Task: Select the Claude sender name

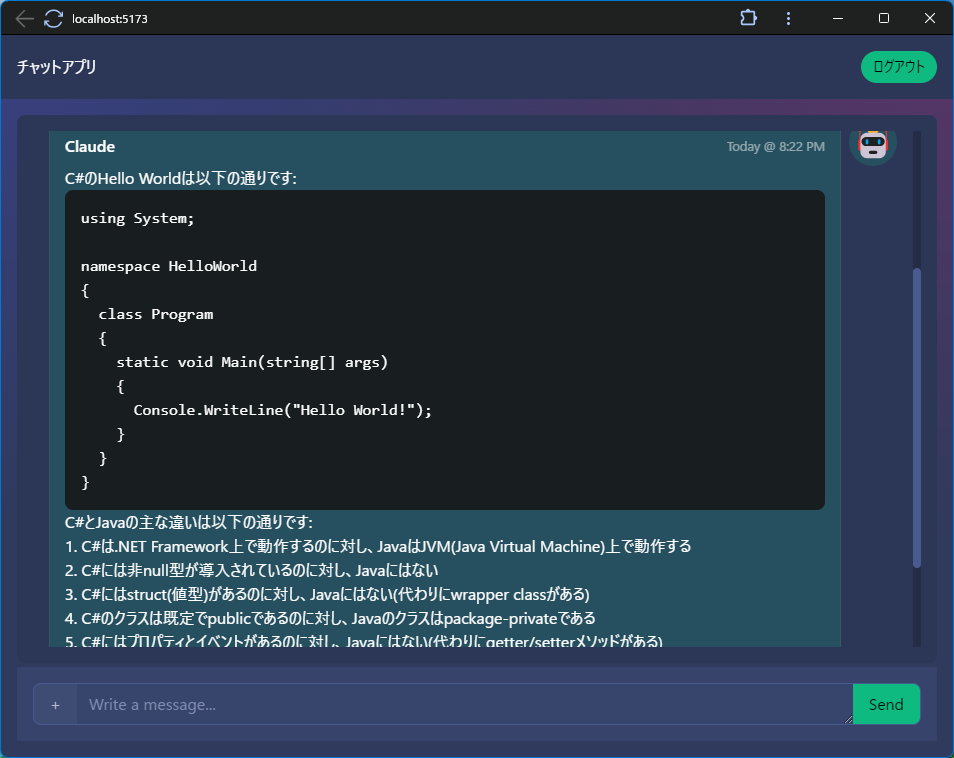Action: (x=90, y=147)
